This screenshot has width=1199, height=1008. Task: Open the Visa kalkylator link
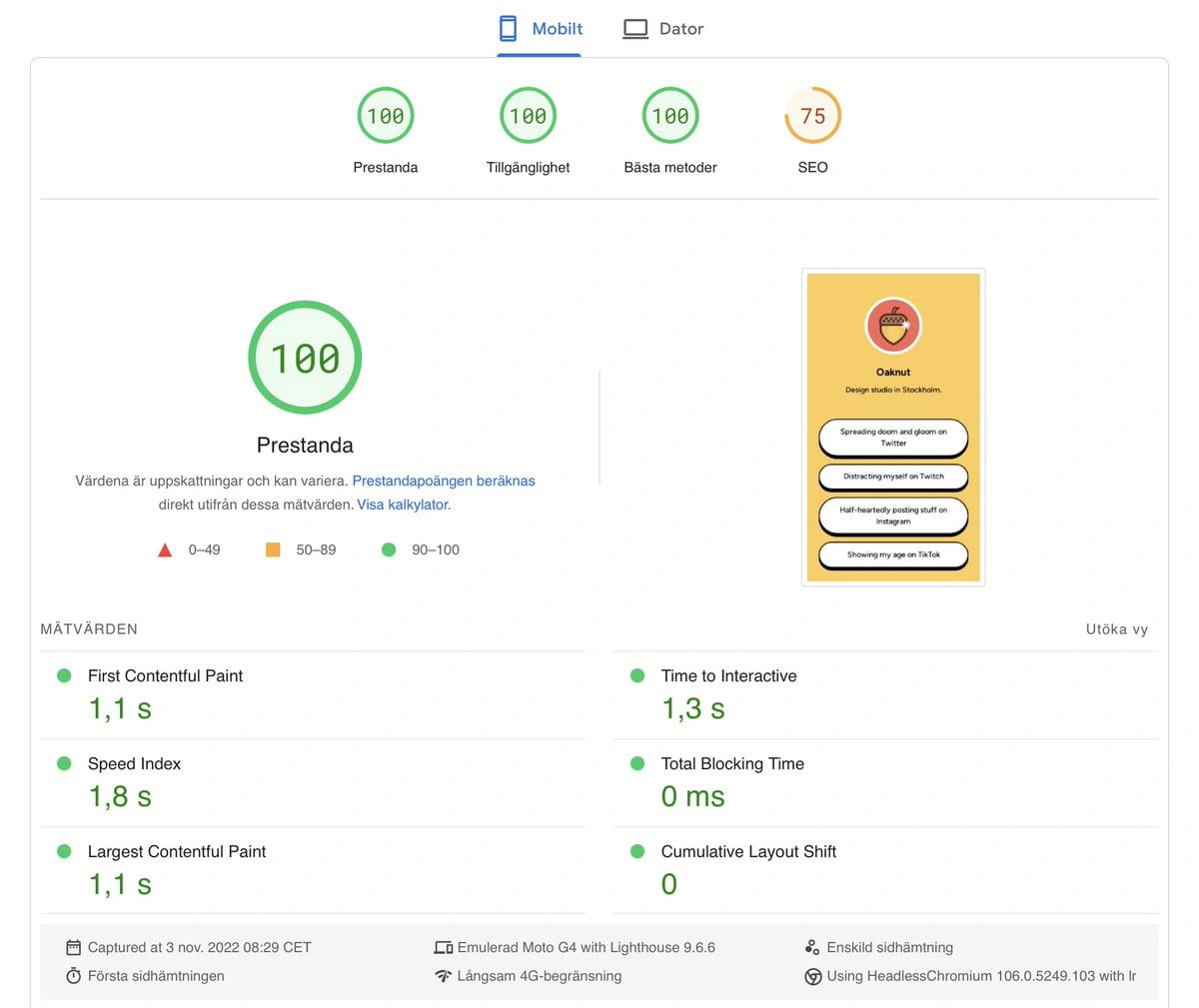tap(403, 504)
